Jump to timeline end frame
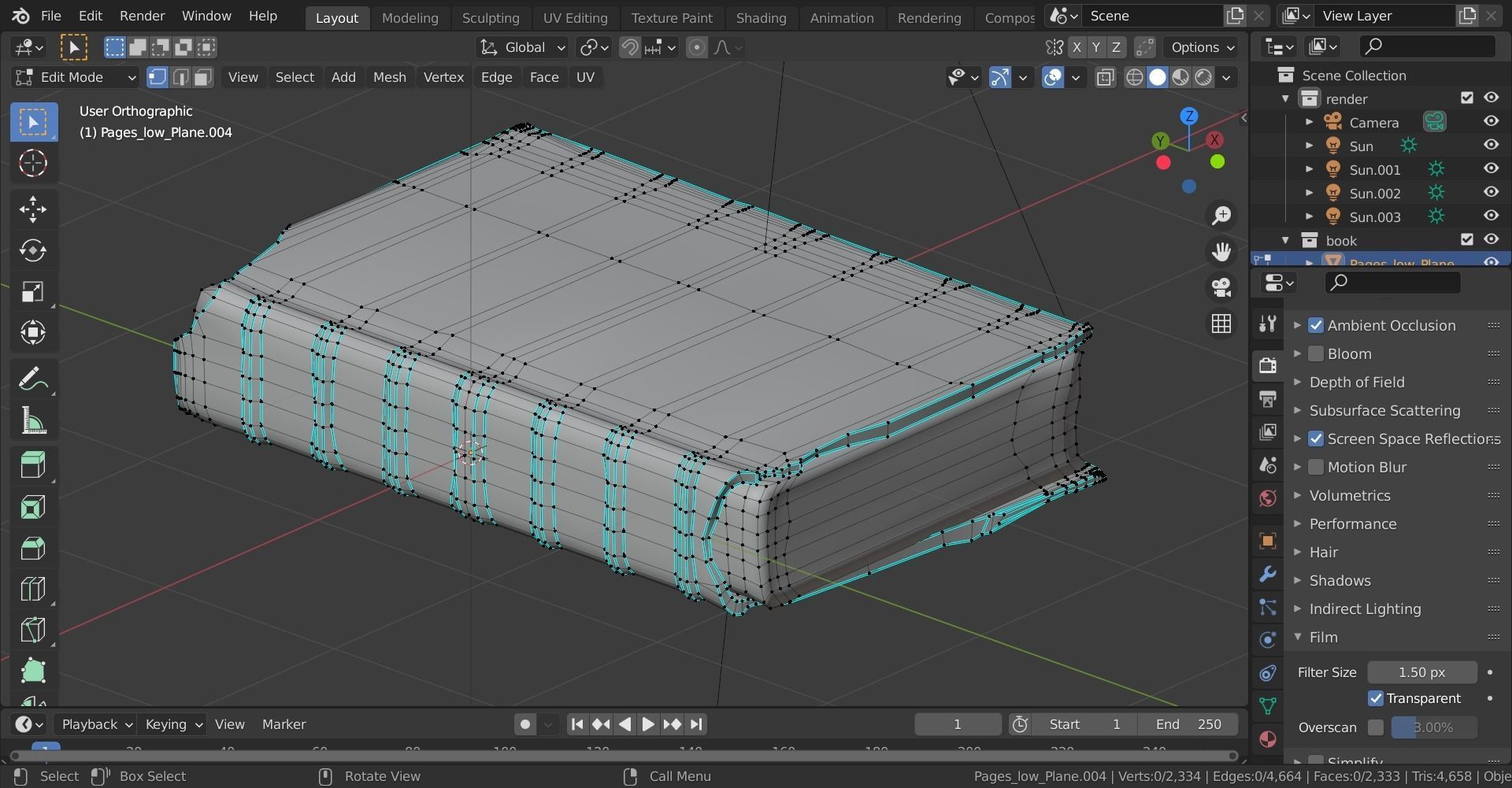 (696, 724)
